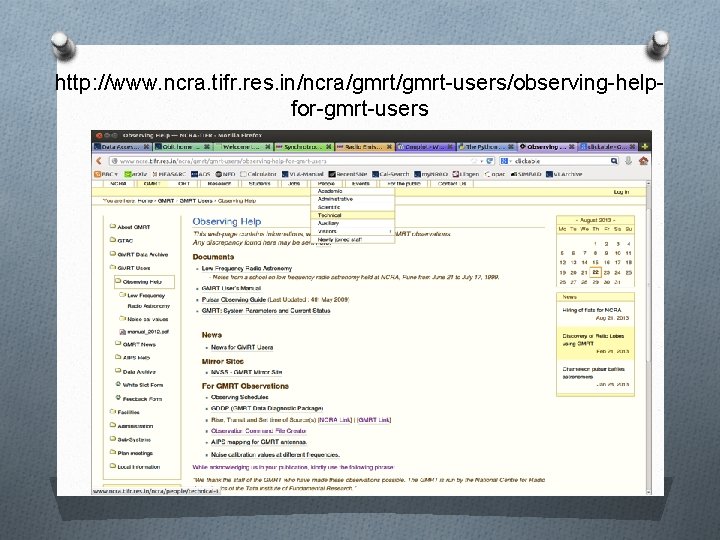Open Feedback Form in sidebar
Screen dimensions: 720x540
tap(139, 399)
